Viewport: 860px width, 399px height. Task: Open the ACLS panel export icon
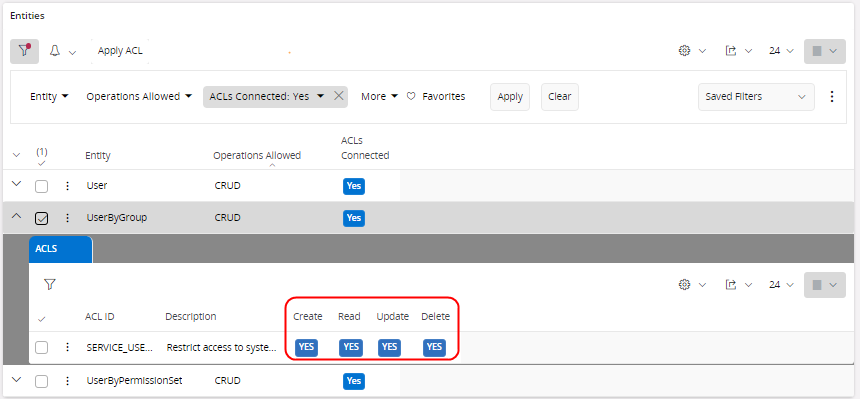(730, 284)
